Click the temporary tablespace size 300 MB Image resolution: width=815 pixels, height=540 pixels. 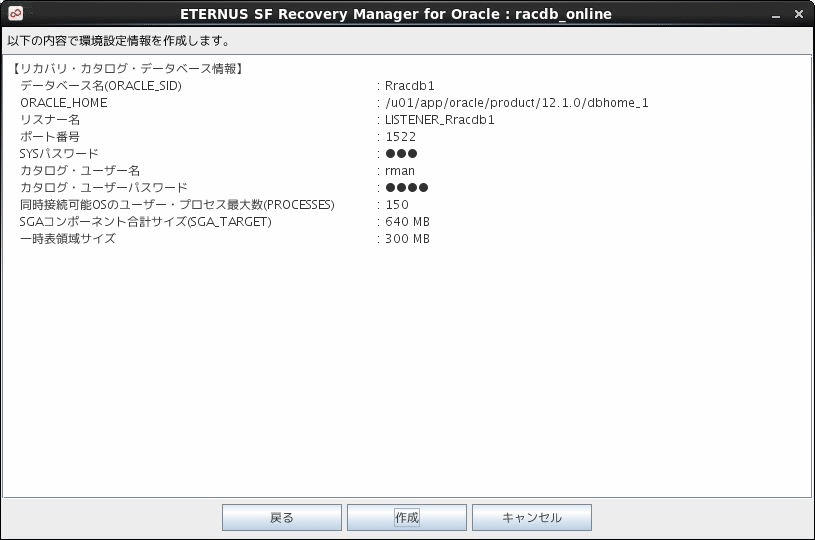tap(408, 239)
